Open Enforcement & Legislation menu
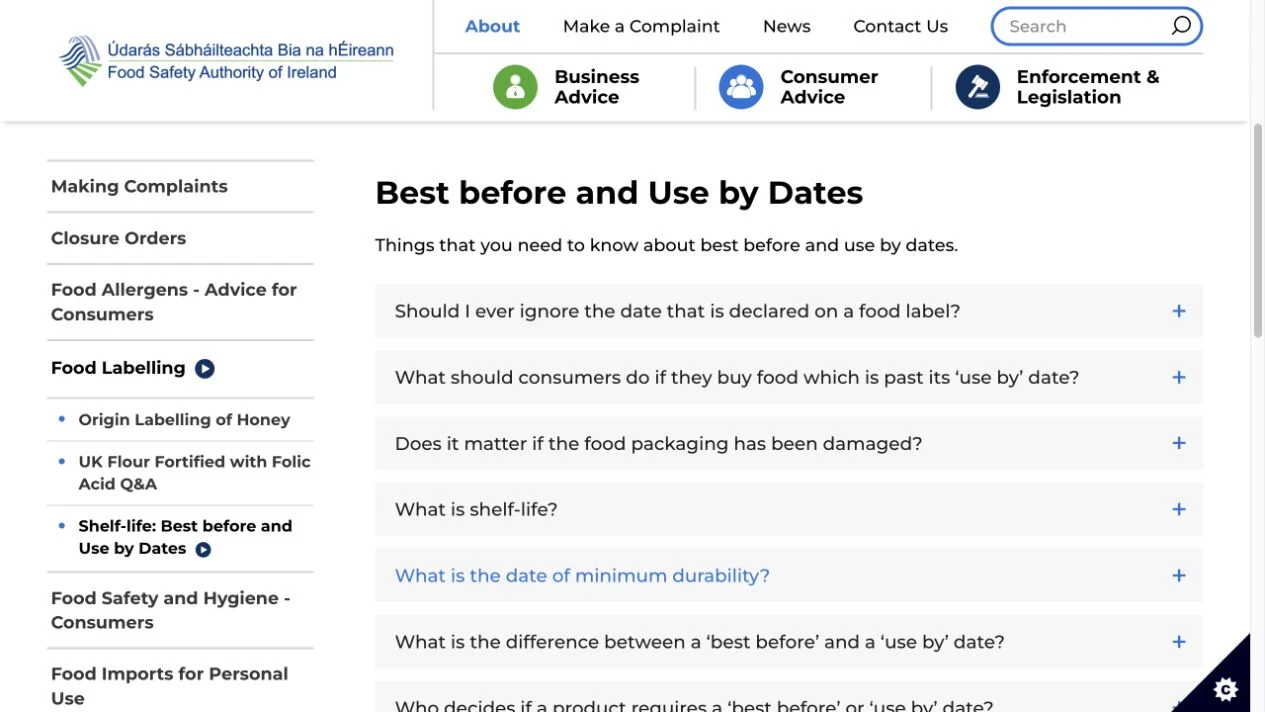Image resolution: width=1265 pixels, height=712 pixels. coord(1087,87)
